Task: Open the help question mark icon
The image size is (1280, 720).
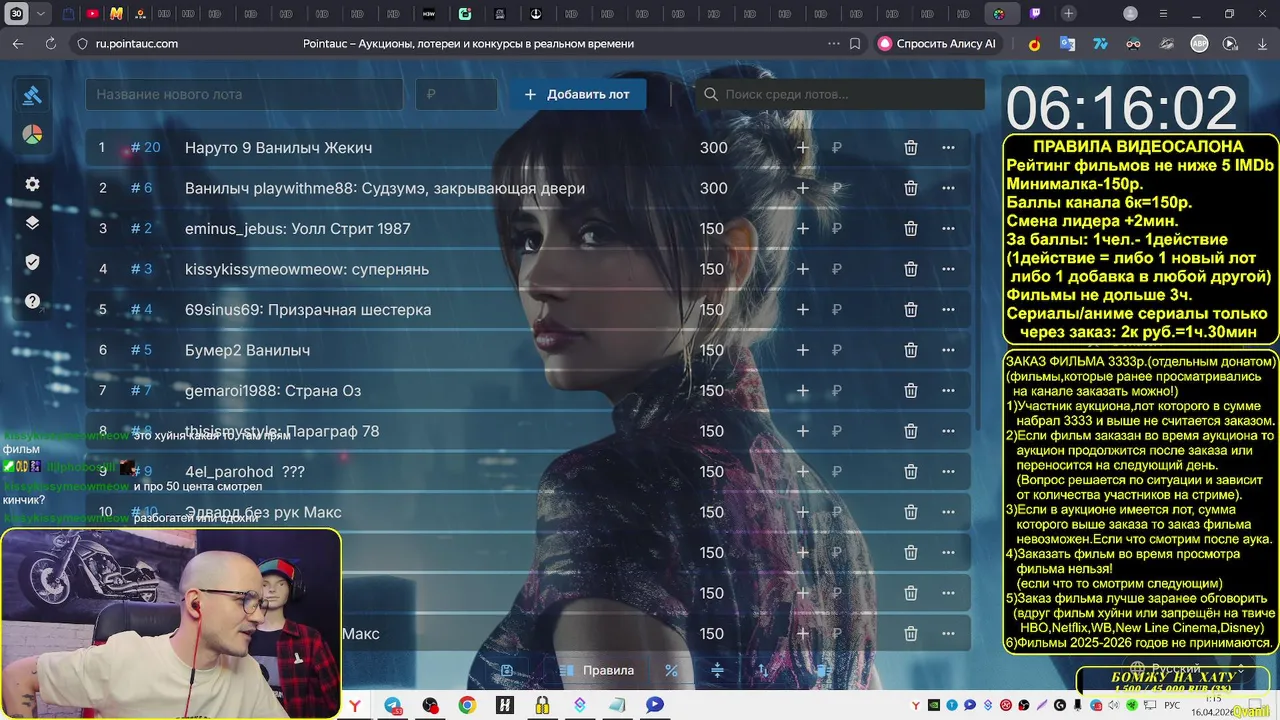Action: [32, 301]
